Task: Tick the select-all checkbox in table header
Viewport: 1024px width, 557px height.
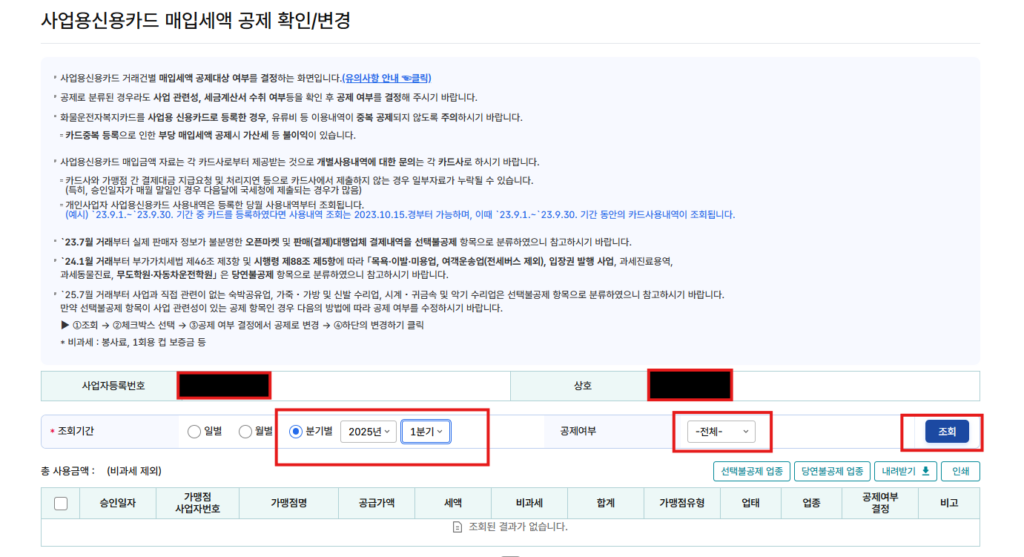Action: [x=61, y=503]
